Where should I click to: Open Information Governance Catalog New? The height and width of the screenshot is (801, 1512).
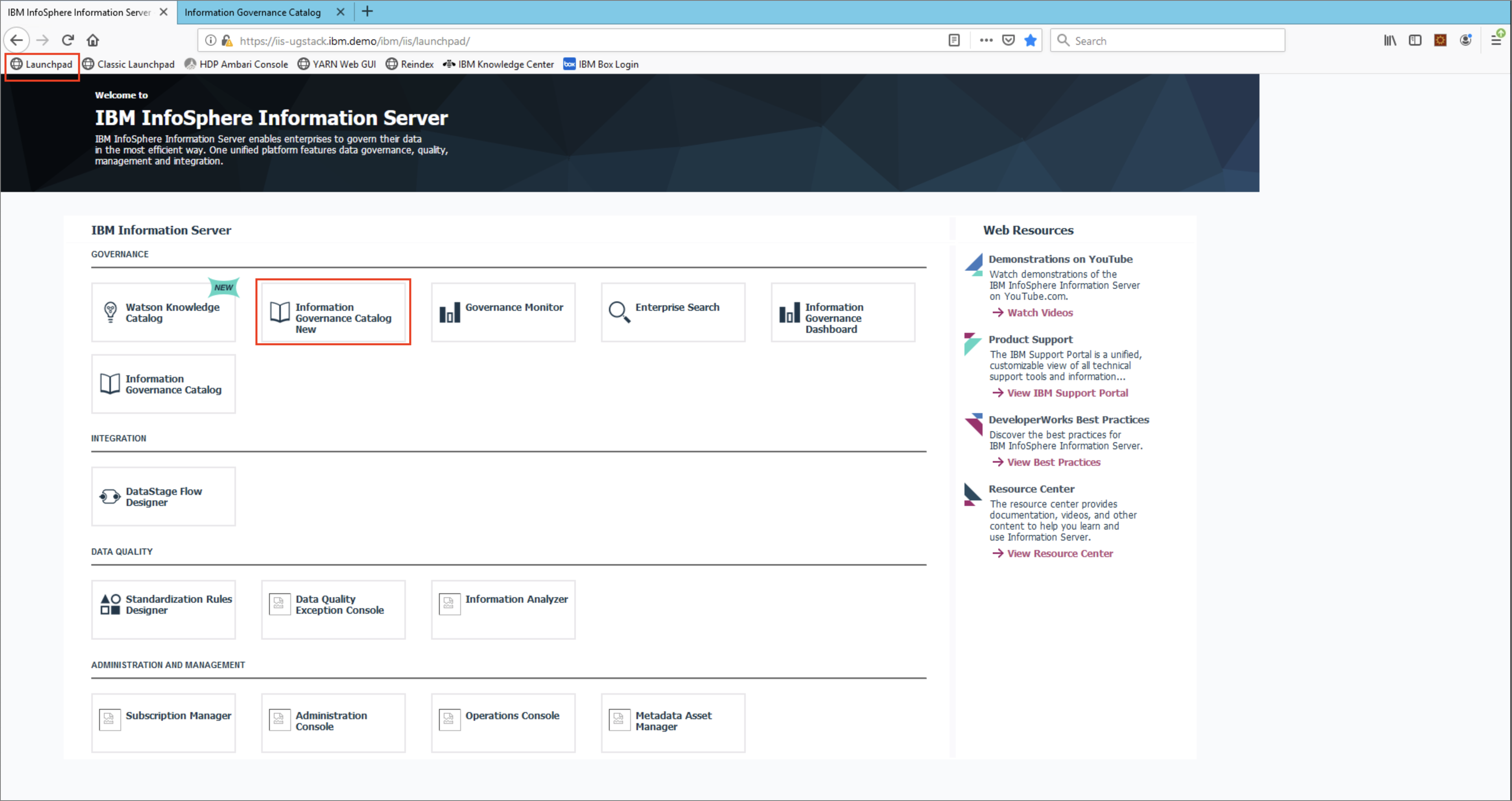[332, 311]
